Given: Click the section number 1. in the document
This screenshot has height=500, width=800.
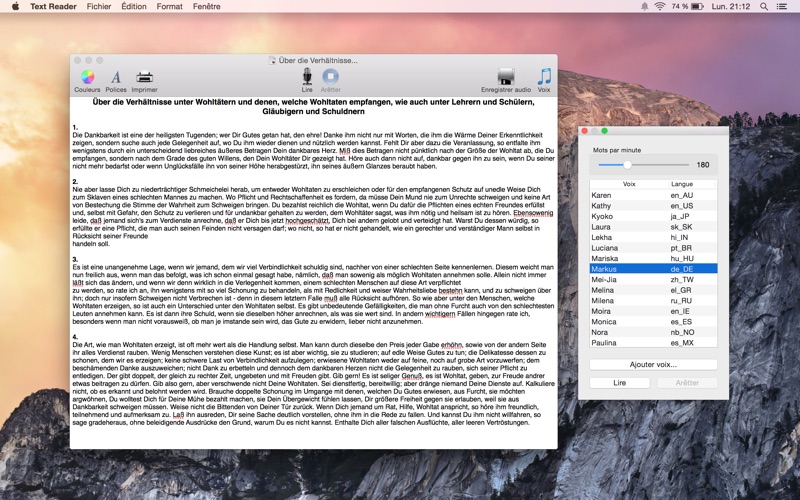Looking at the screenshot, I should point(75,128).
